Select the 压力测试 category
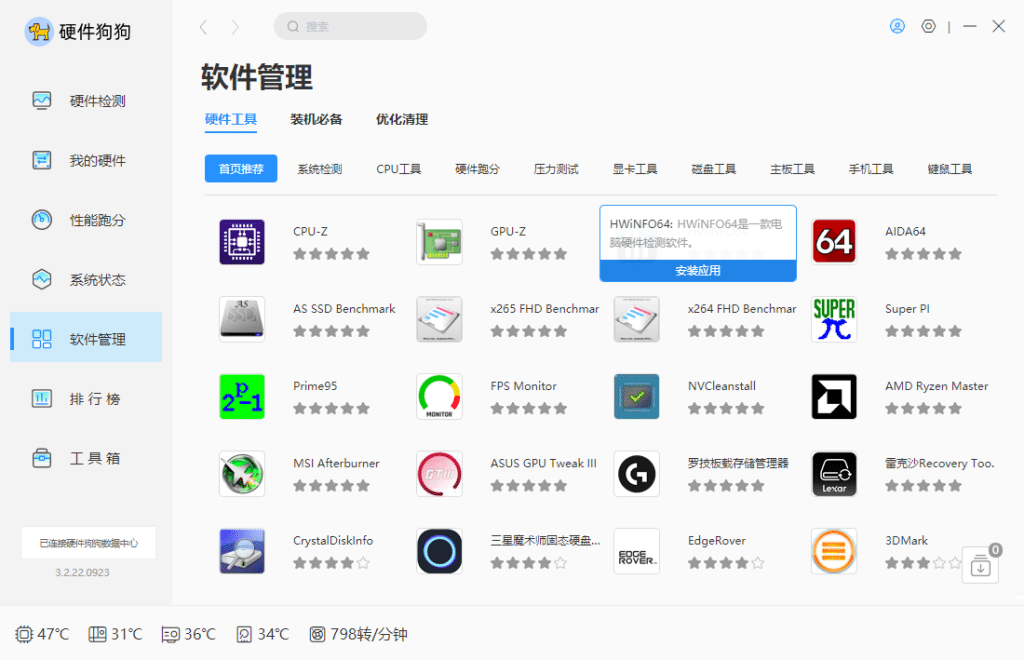The height and width of the screenshot is (660, 1024). [556, 169]
